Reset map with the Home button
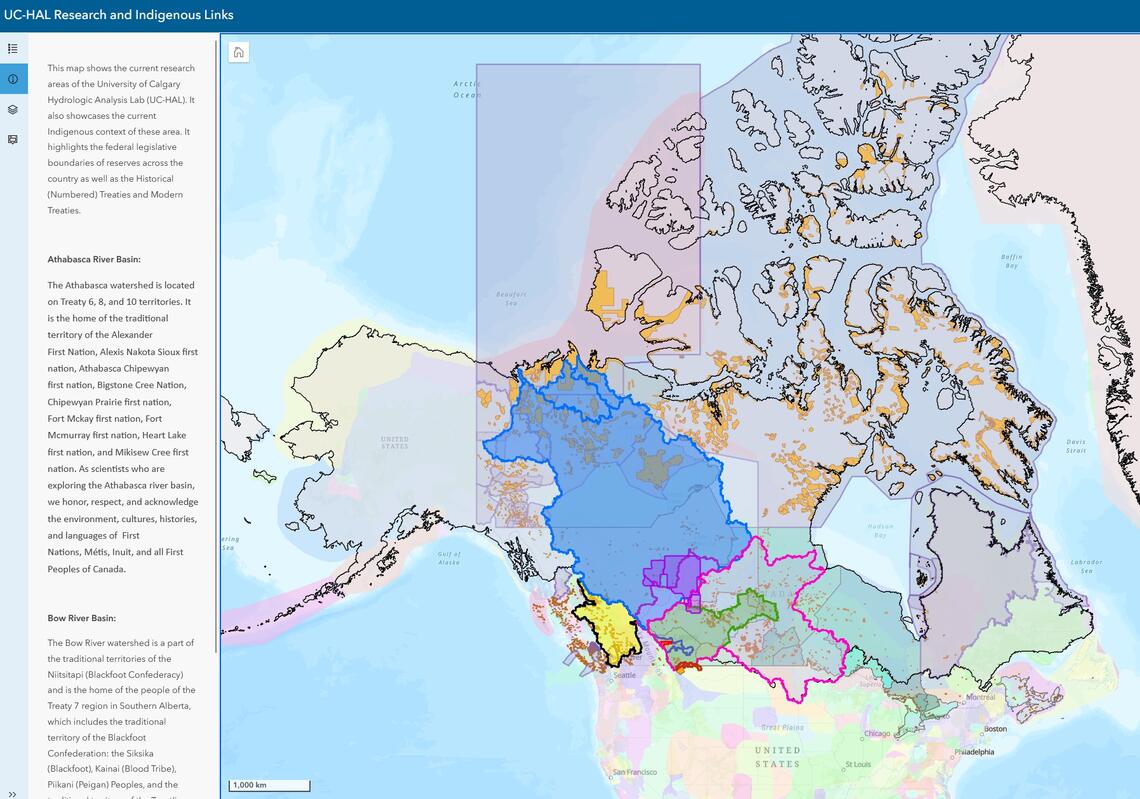Viewport: 1140px width, 799px height. (x=238, y=53)
